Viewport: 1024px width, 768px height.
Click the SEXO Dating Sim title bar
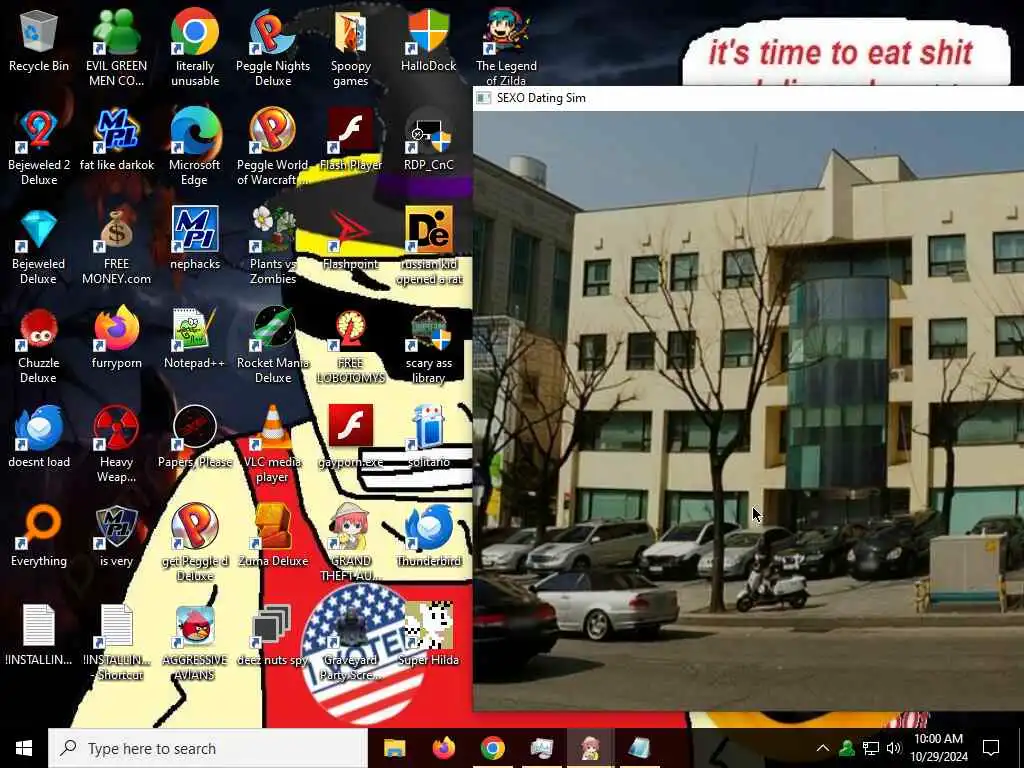pyautogui.click(x=748, y=98)
